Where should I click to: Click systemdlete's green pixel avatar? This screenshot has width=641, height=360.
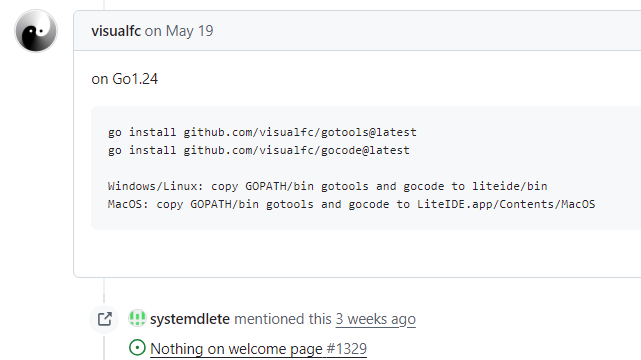[137, 318]
